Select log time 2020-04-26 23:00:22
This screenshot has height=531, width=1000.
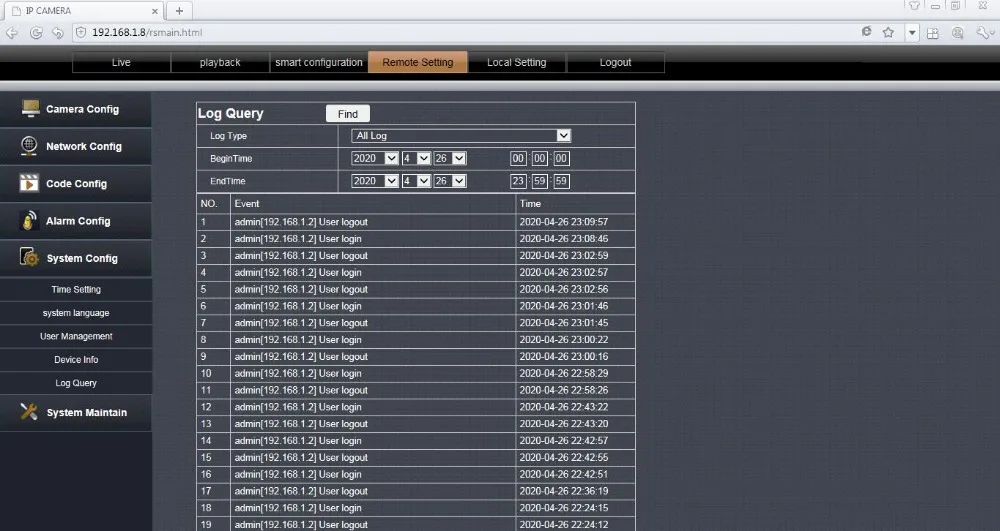click(x=564, y=340)
